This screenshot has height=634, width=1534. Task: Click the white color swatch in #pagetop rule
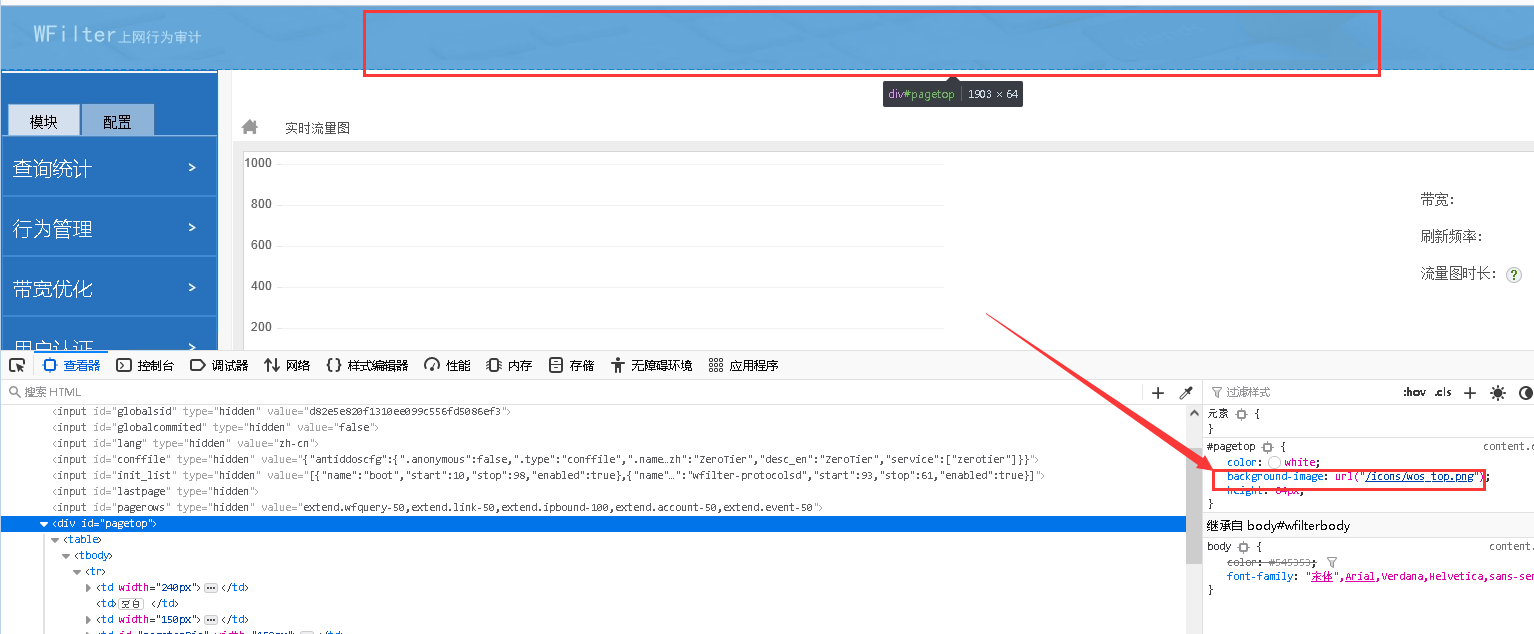(1274, 462)
